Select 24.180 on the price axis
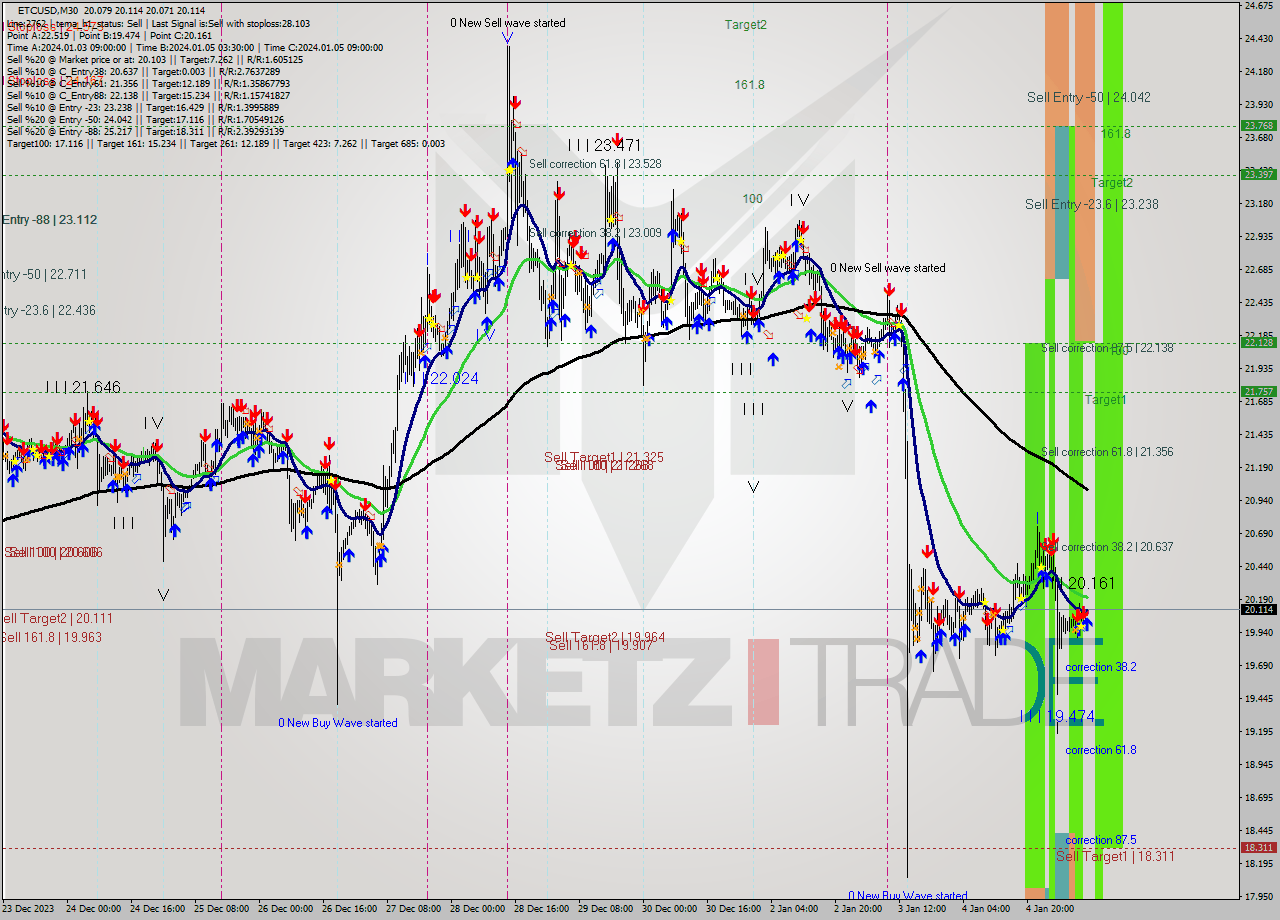The width and height of the screenshot is (1280, 920). (1258, 71)
